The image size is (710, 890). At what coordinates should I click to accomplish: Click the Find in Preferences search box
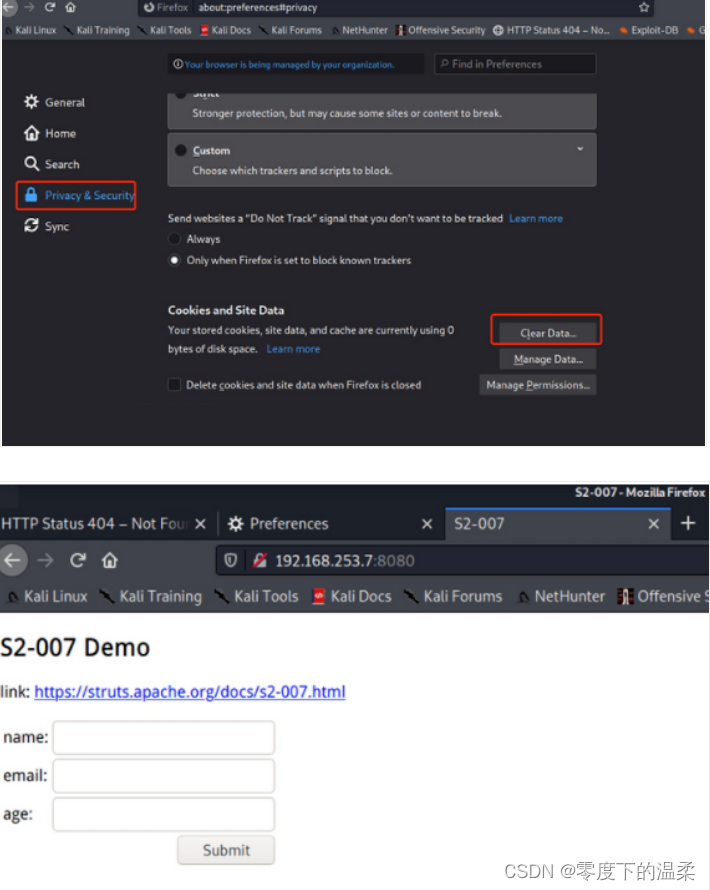515,64
